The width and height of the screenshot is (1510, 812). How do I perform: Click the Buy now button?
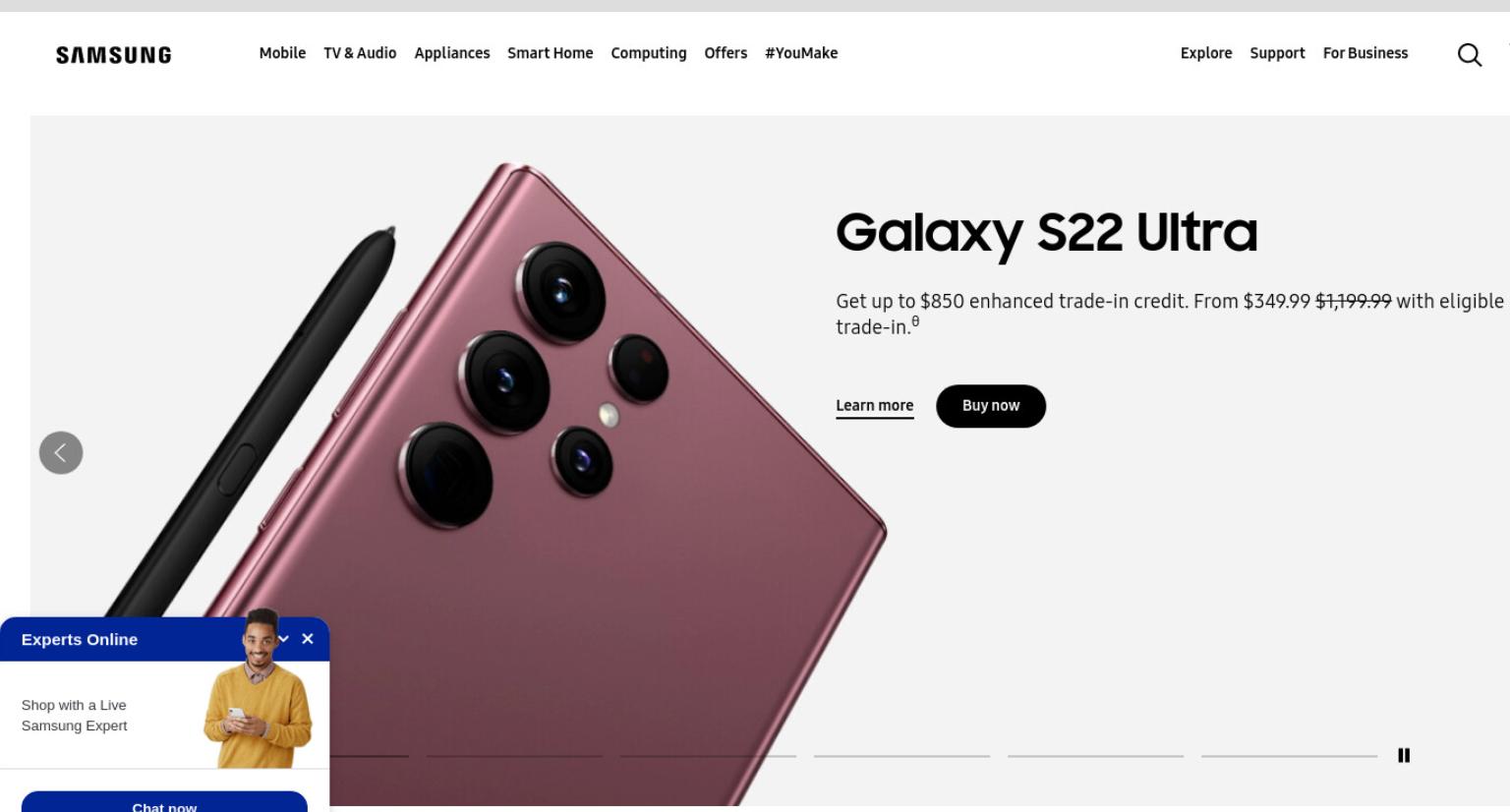pyautogui.click(x=991, y=406)
